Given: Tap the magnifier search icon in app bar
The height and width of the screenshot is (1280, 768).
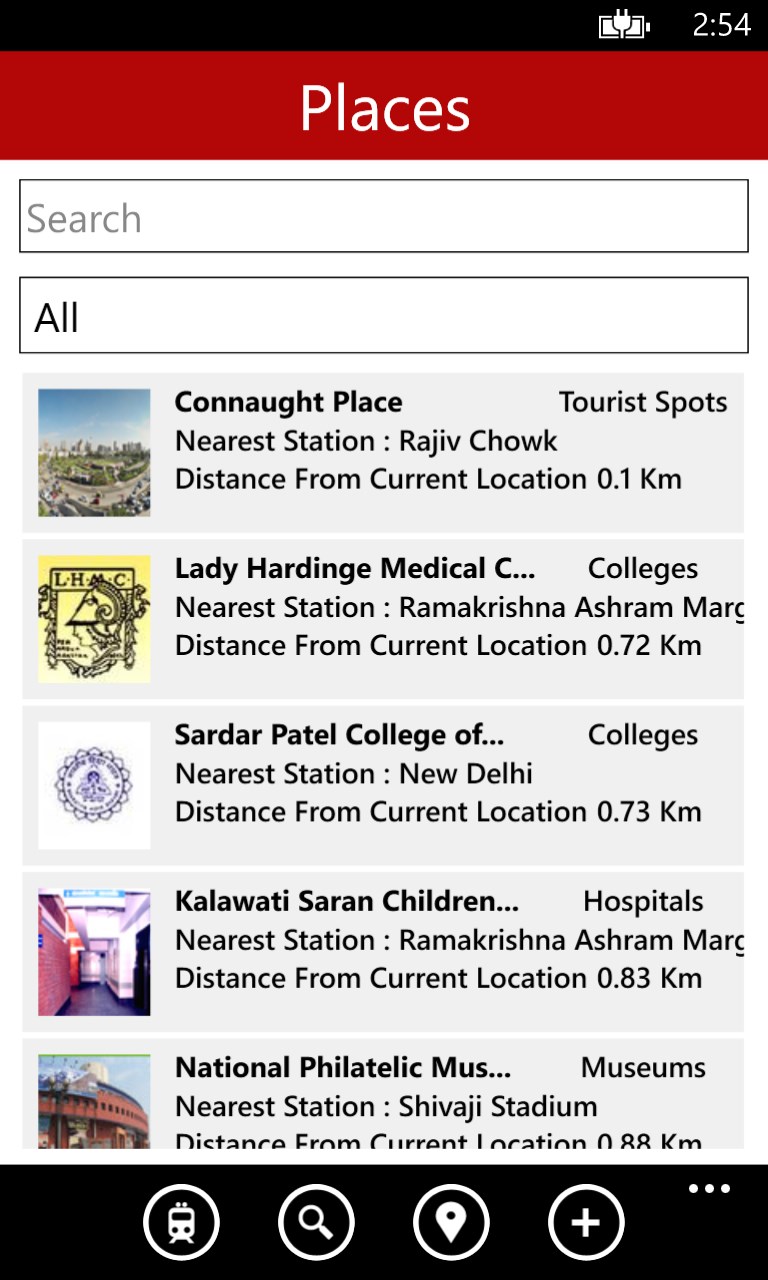Looking at the screenshot, I should [316, 1222].
